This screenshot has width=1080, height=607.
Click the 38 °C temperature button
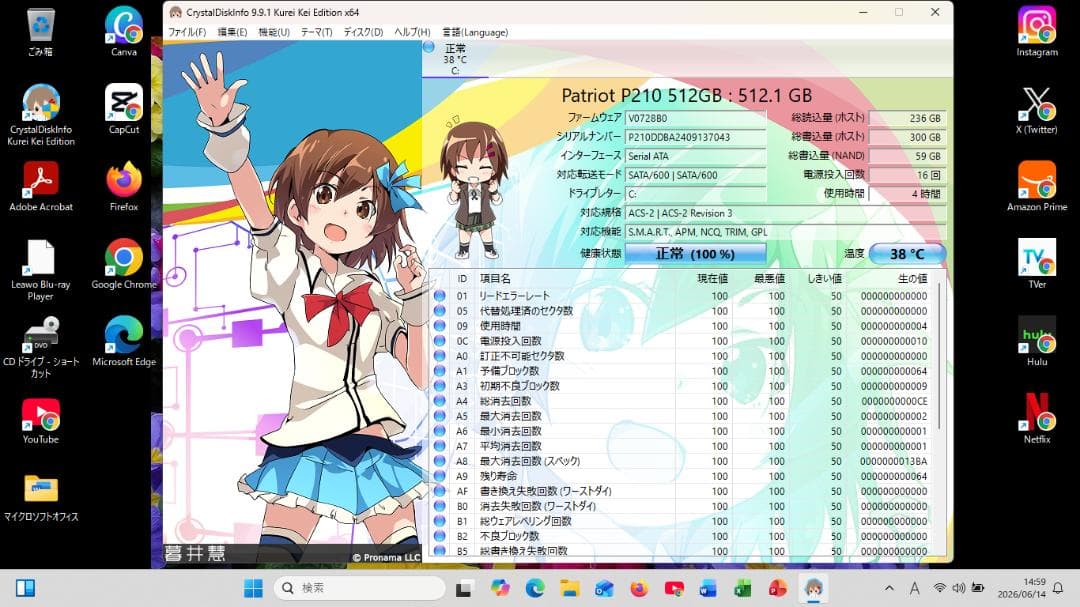(907, 254)
